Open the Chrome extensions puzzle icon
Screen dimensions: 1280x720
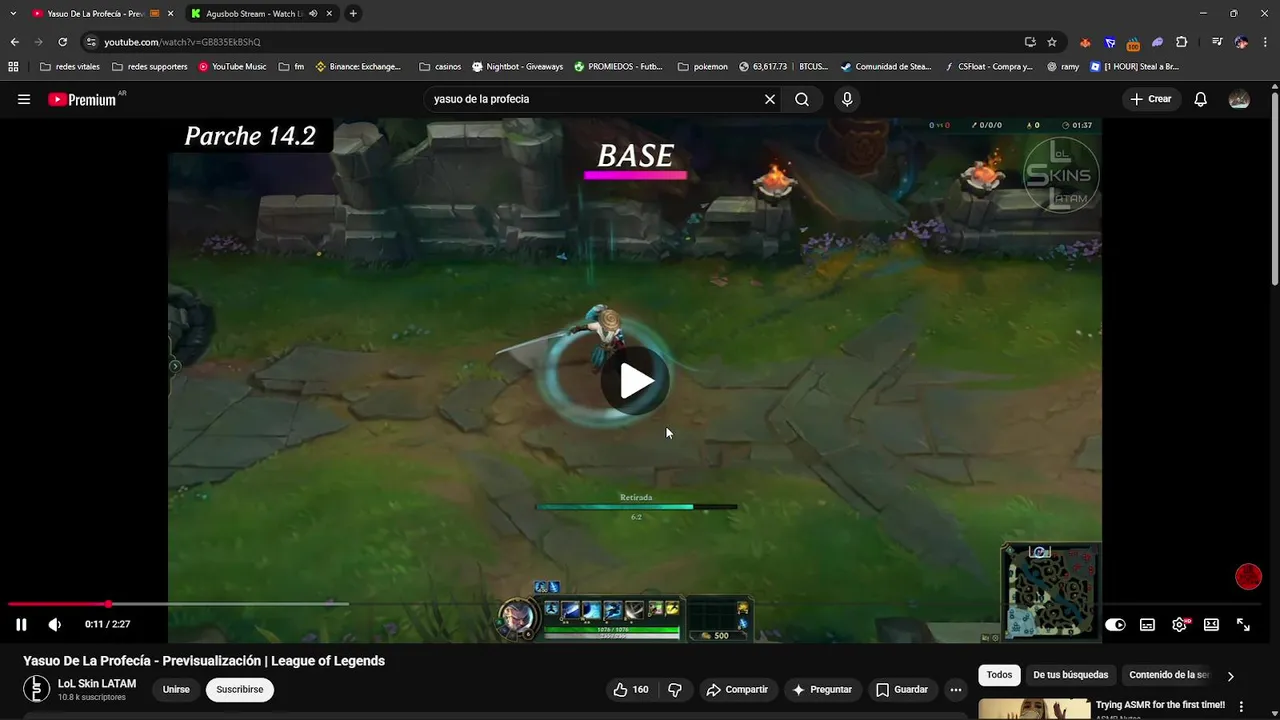1181,42
